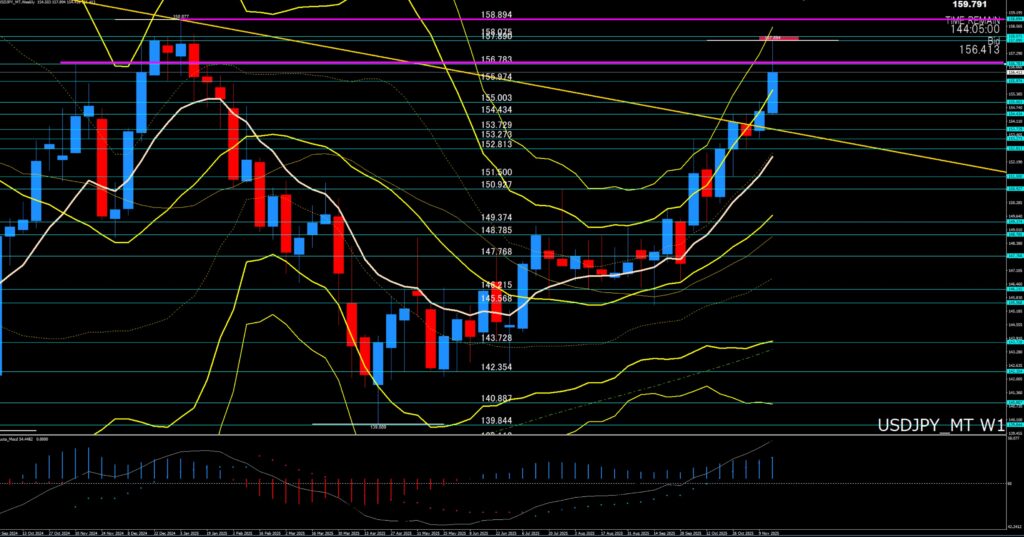
Task: Click the 142.354 price level label
Action: (497, 367)
